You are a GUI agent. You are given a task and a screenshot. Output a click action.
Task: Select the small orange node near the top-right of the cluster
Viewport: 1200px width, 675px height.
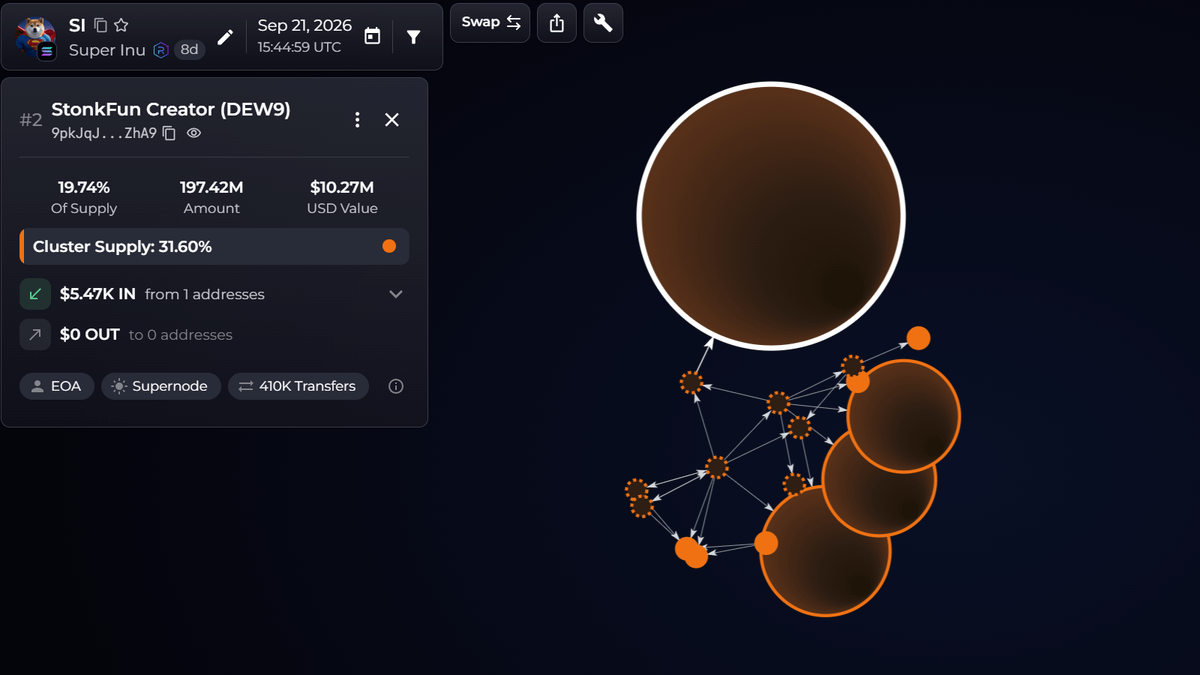click(918, 338)
